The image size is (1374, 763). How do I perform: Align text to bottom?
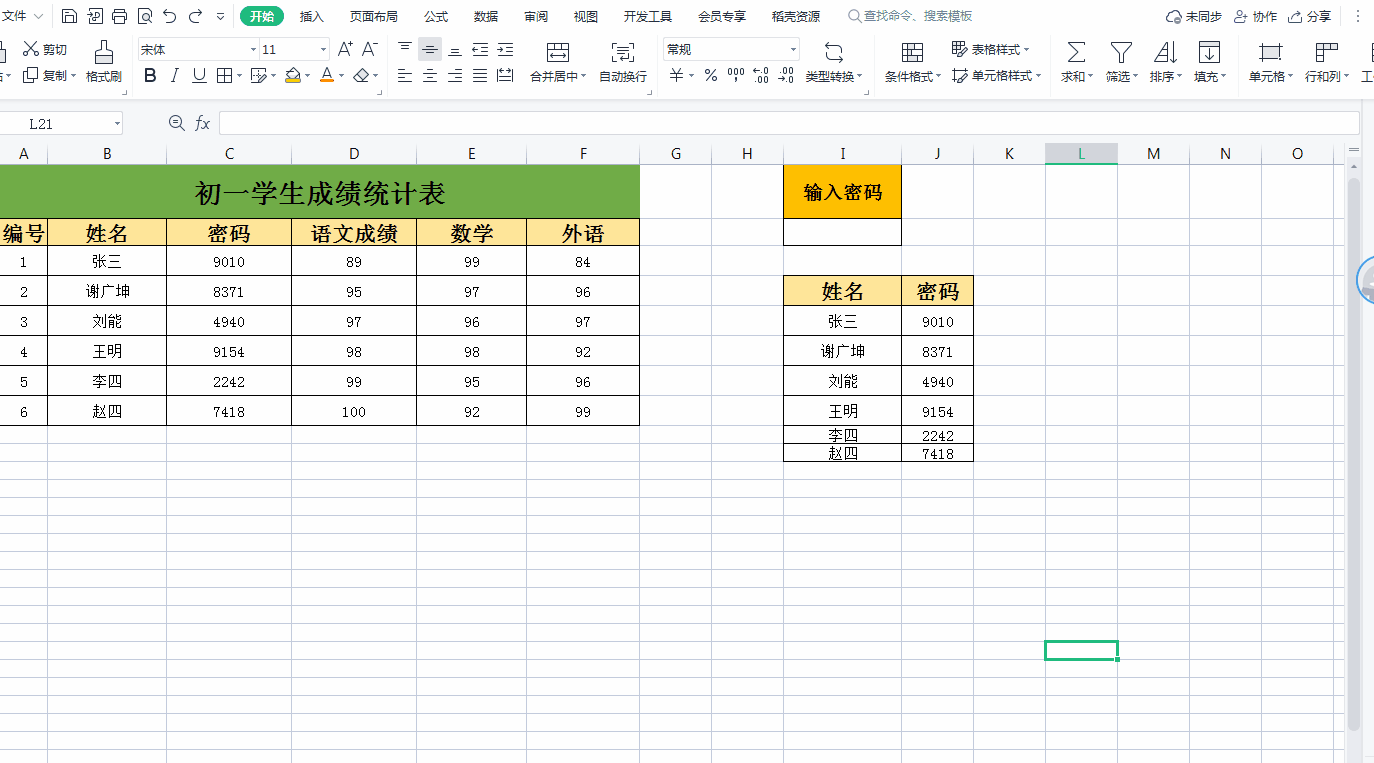coord(455,49)
